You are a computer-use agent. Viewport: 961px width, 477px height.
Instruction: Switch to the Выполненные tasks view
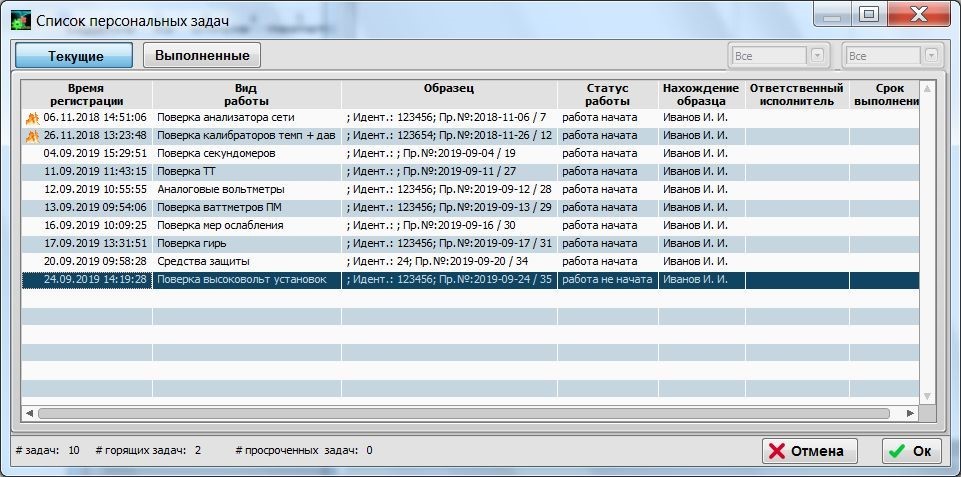tap(202, 55)
